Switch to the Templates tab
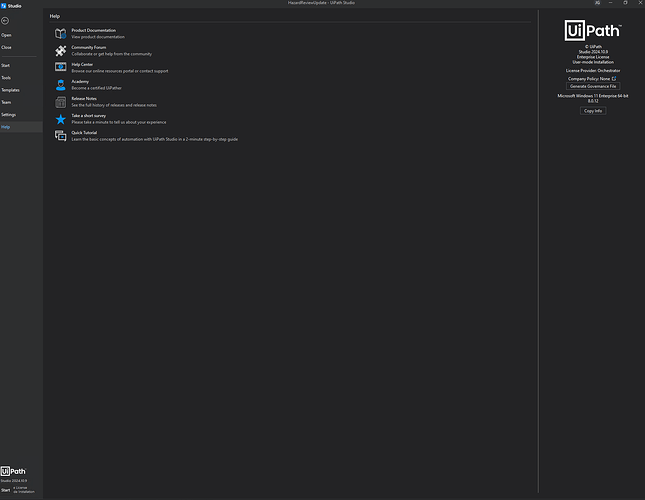This screenshot has width=645, height=500. coord(10,90)
